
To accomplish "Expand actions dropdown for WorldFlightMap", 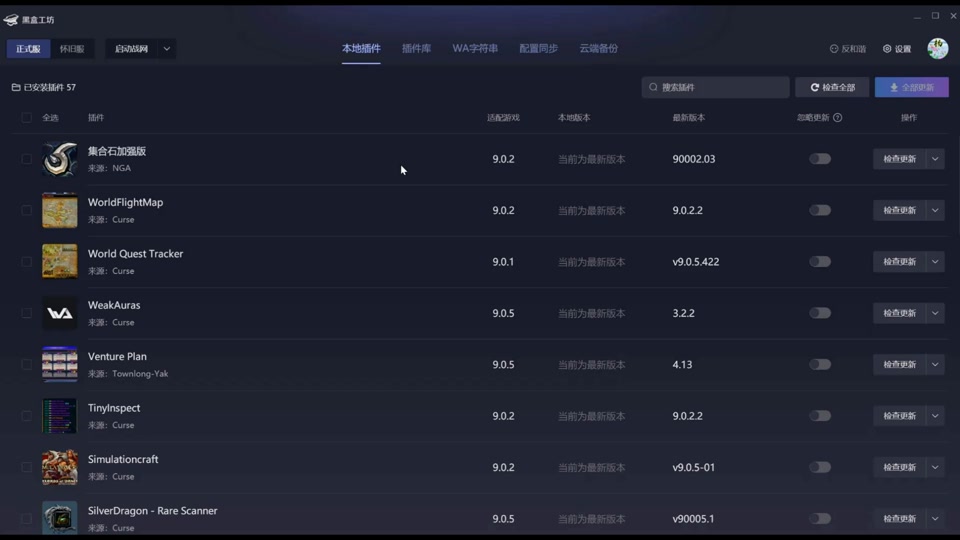I will (935, 211).
